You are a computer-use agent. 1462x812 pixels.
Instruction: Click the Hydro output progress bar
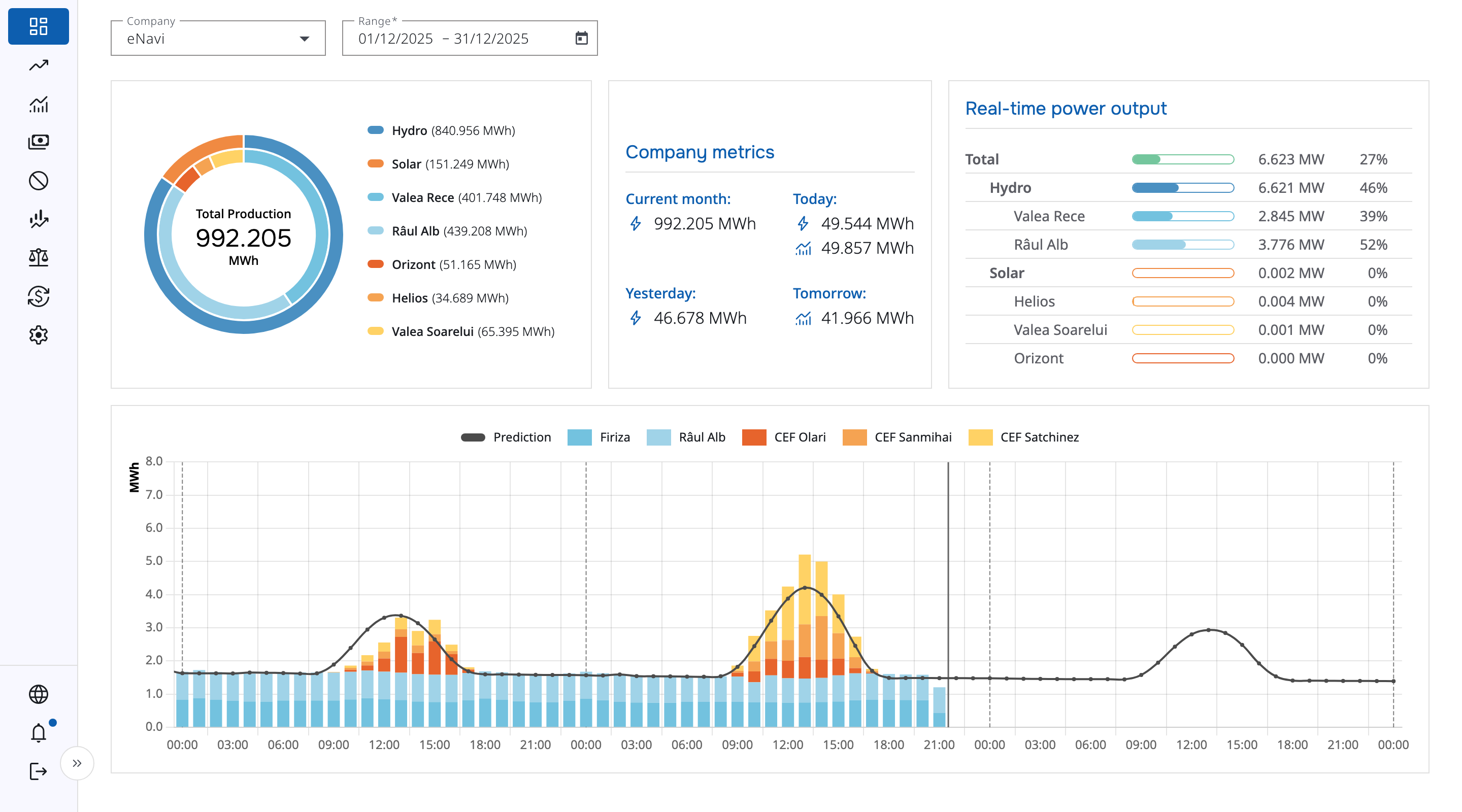tap(1182, 187)
